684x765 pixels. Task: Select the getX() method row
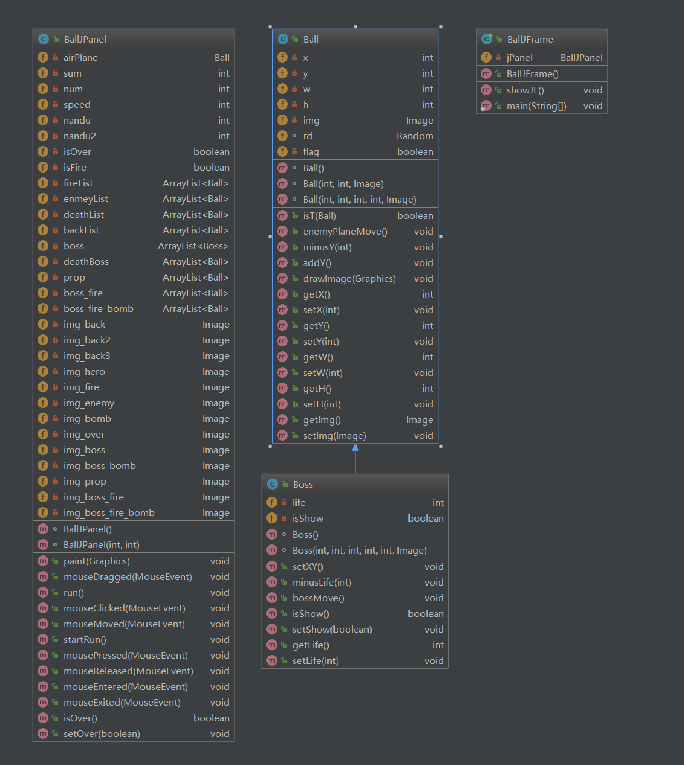pyautogui.click(x=355, y=294)
